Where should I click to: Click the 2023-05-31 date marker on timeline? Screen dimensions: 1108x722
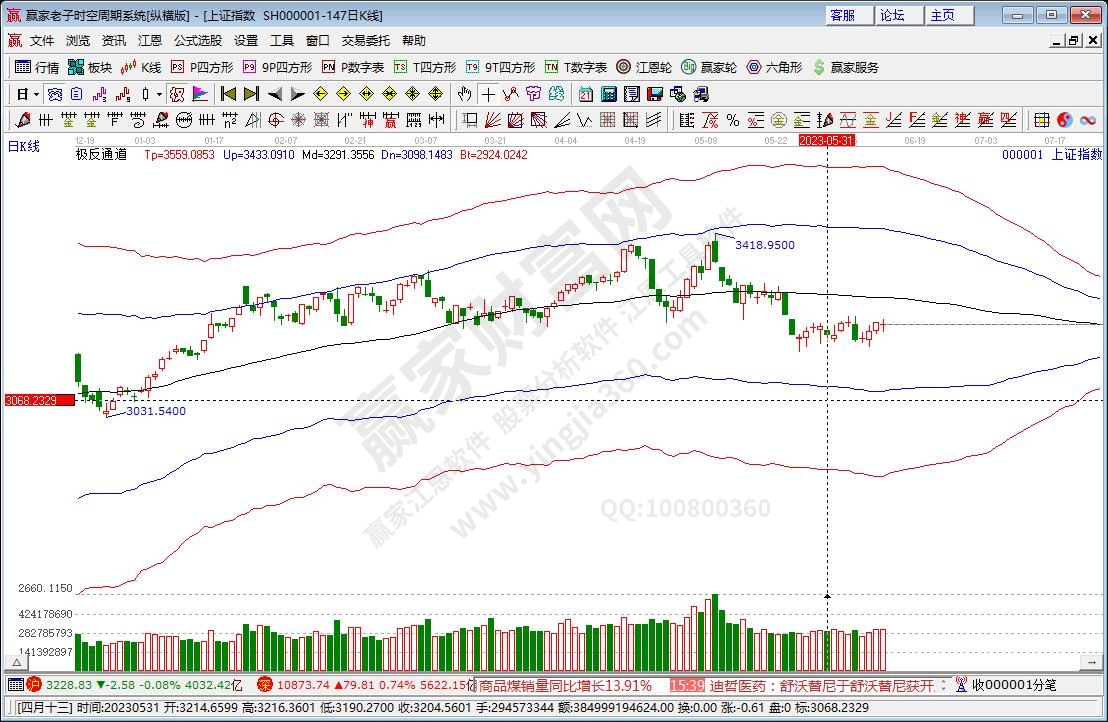(826, 141)
